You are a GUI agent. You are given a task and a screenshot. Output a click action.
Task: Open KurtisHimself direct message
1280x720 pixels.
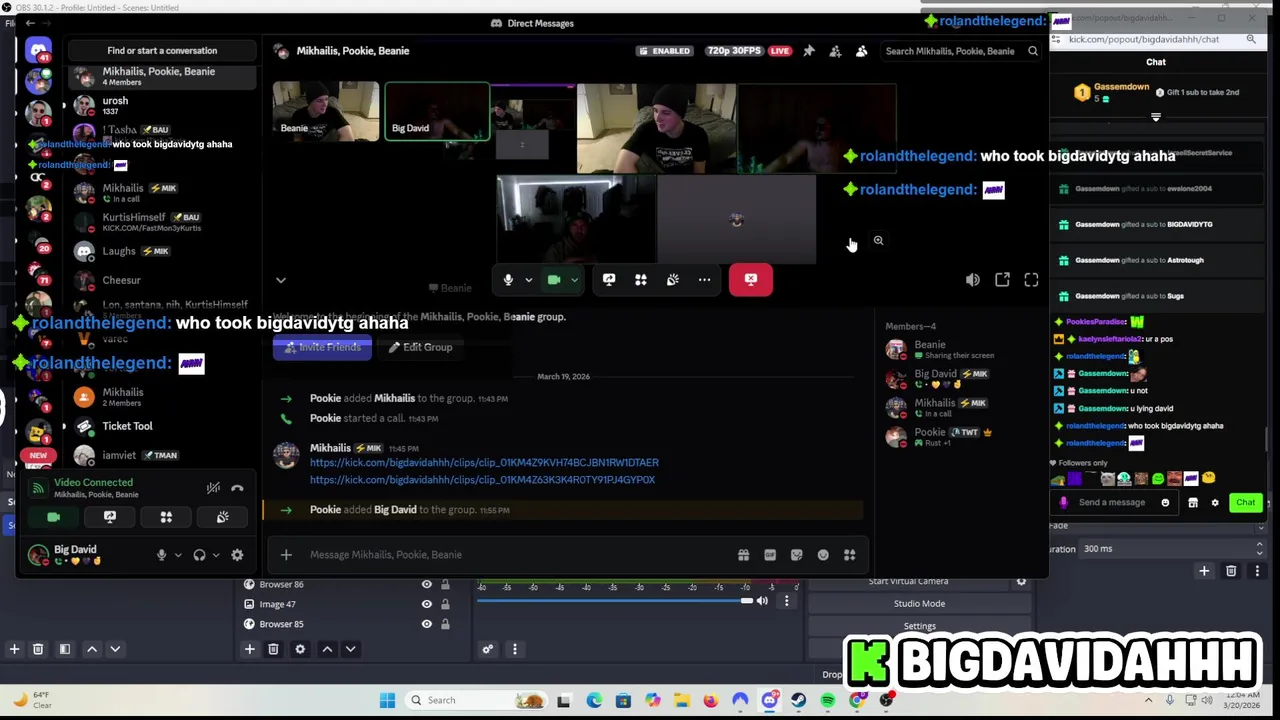coord(162,222)
